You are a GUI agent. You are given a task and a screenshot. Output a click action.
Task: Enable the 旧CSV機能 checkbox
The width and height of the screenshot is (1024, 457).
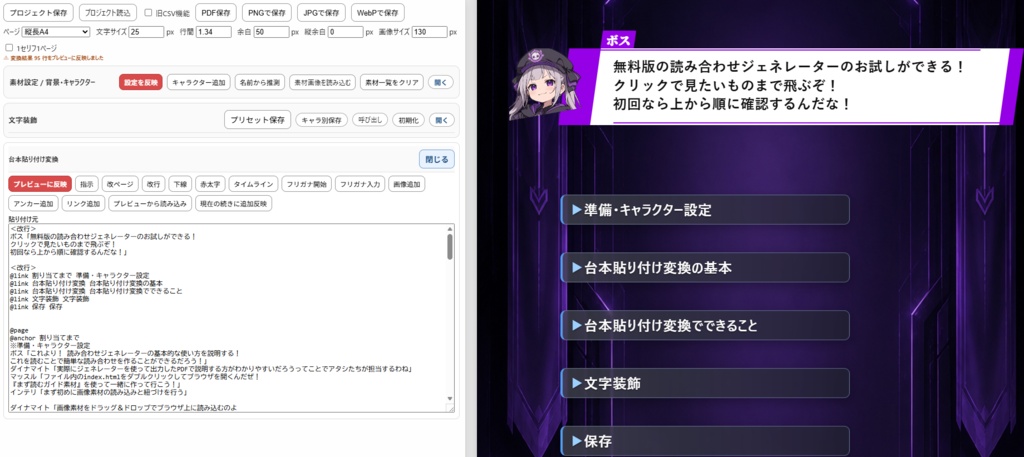coord(148,12)
